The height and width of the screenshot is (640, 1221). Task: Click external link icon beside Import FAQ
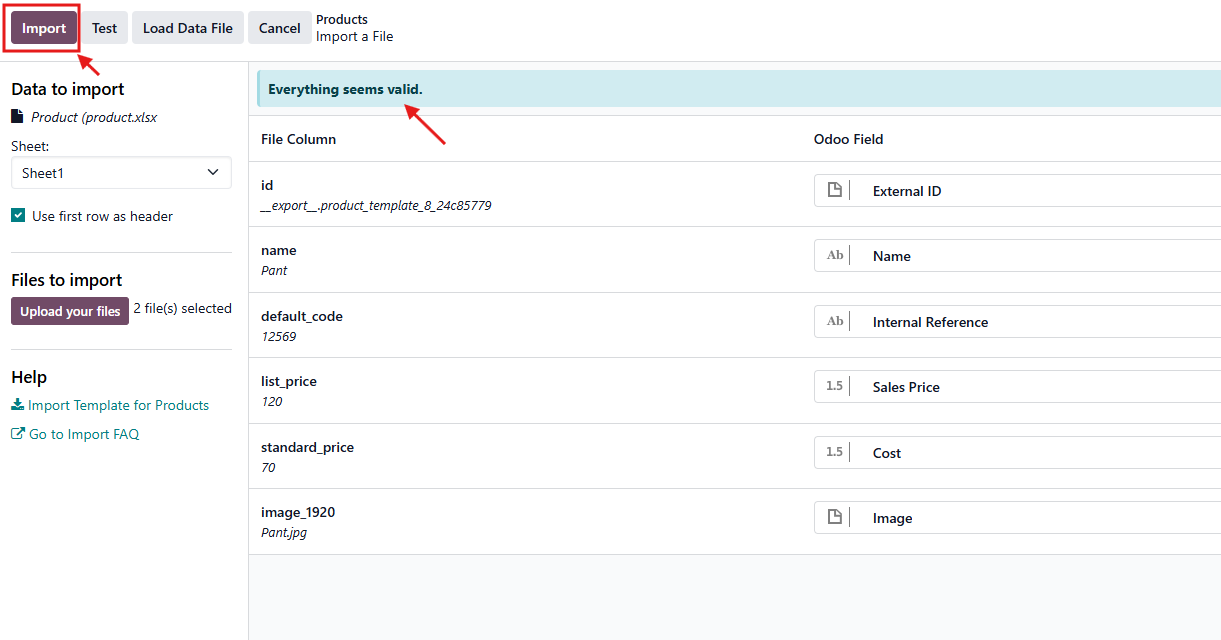[x=18, y=434]
